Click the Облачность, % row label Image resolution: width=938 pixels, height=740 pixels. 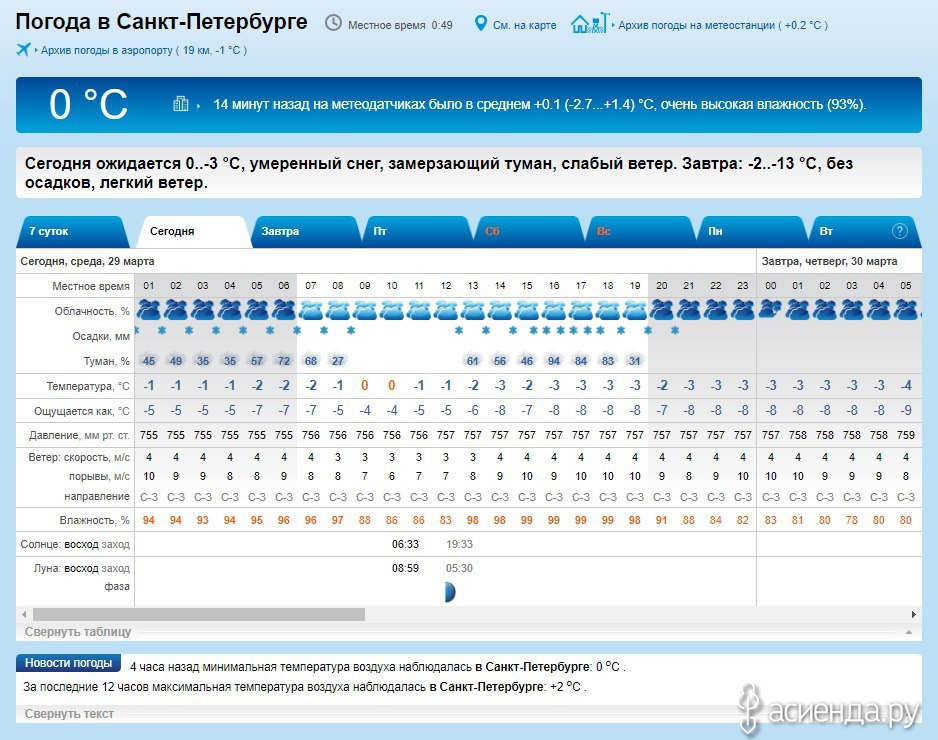(x=92, y=311)
